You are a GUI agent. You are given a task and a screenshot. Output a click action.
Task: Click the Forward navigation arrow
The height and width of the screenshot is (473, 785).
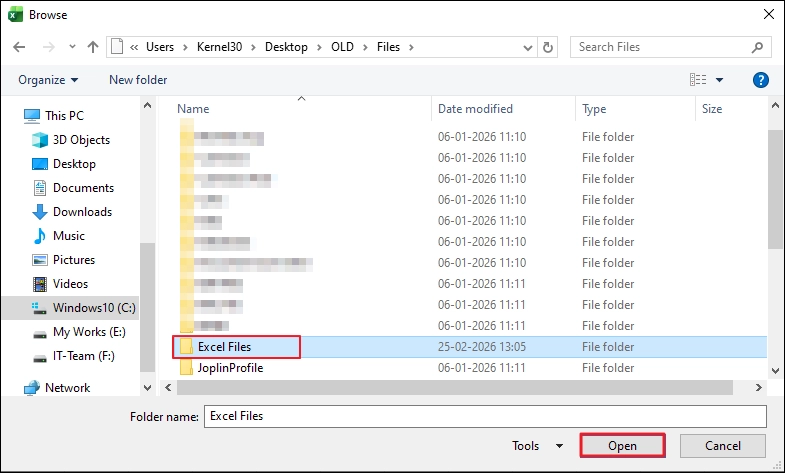coord(49,47)
